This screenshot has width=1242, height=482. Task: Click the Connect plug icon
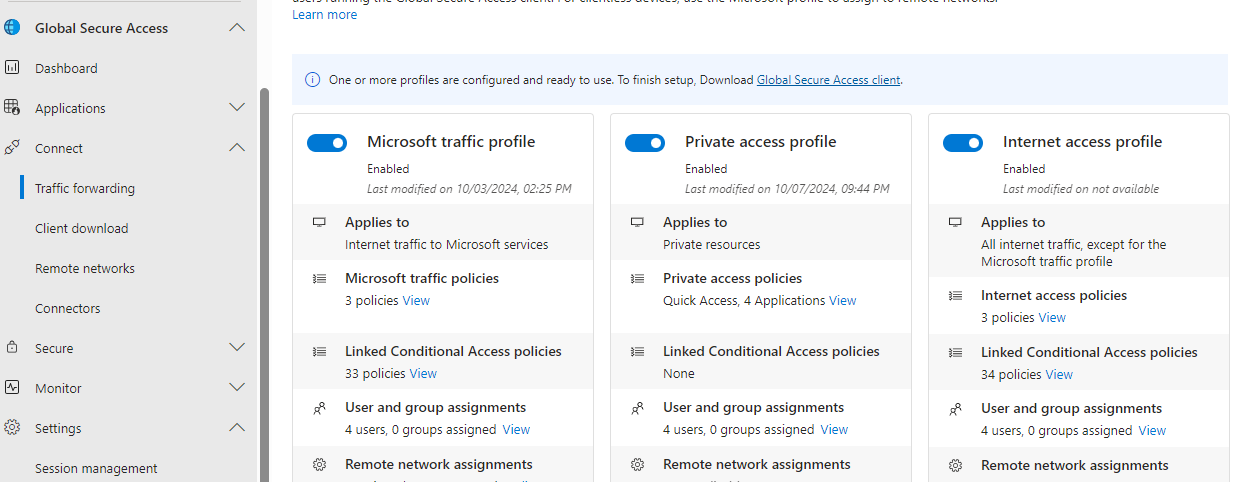click(x=12, y=148)
